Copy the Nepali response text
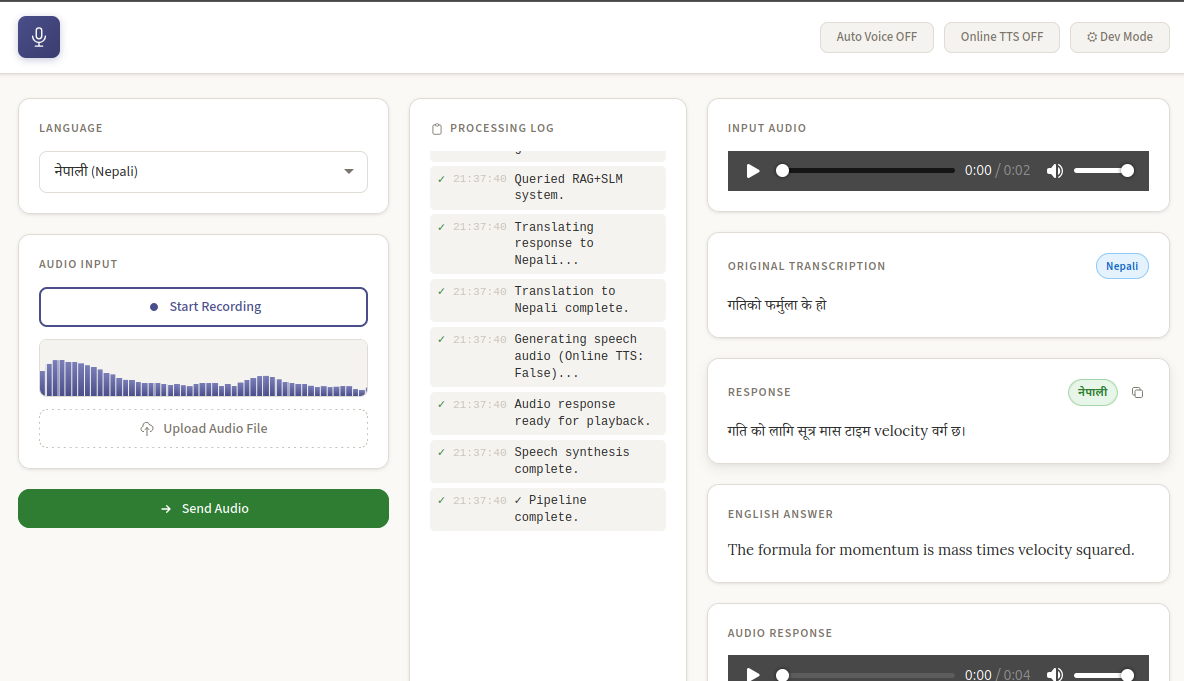 1137,392
